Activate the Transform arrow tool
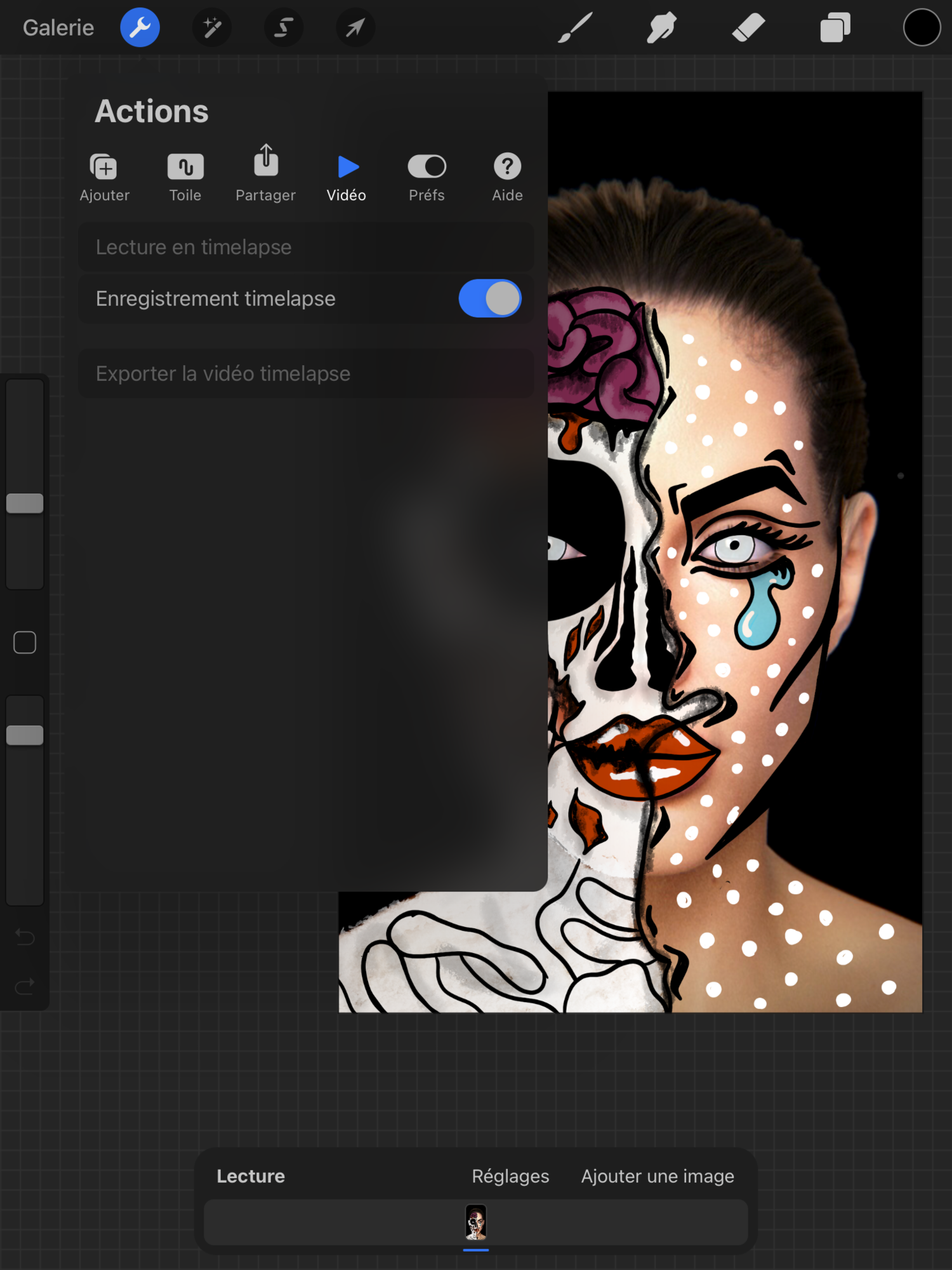952x1270 pixels. [355, 28]
